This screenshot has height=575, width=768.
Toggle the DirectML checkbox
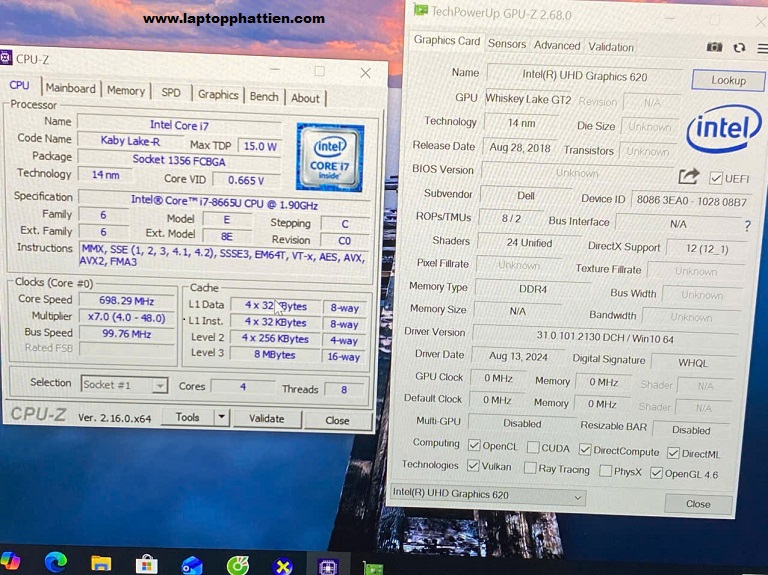(x=673, y=453)
